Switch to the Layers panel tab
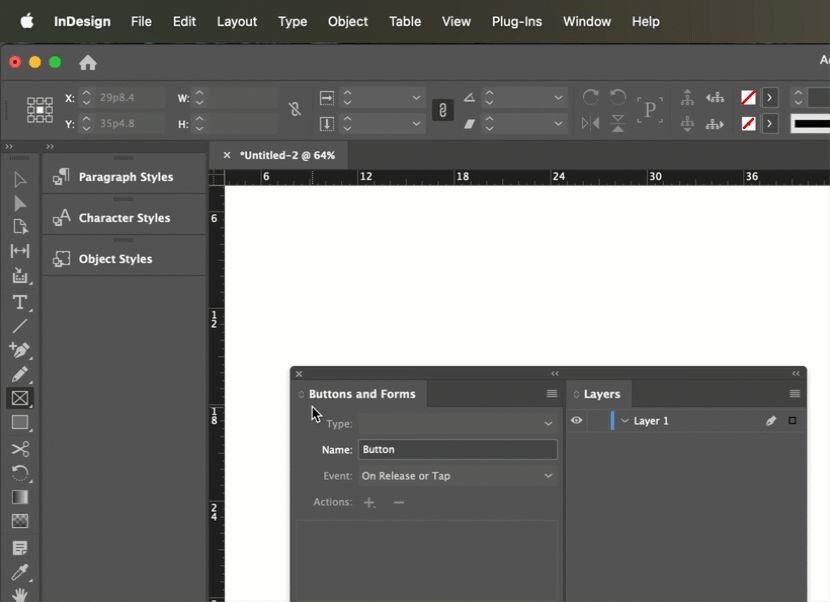This screenshot has height=602, width=830. click(x=601, y=394)
